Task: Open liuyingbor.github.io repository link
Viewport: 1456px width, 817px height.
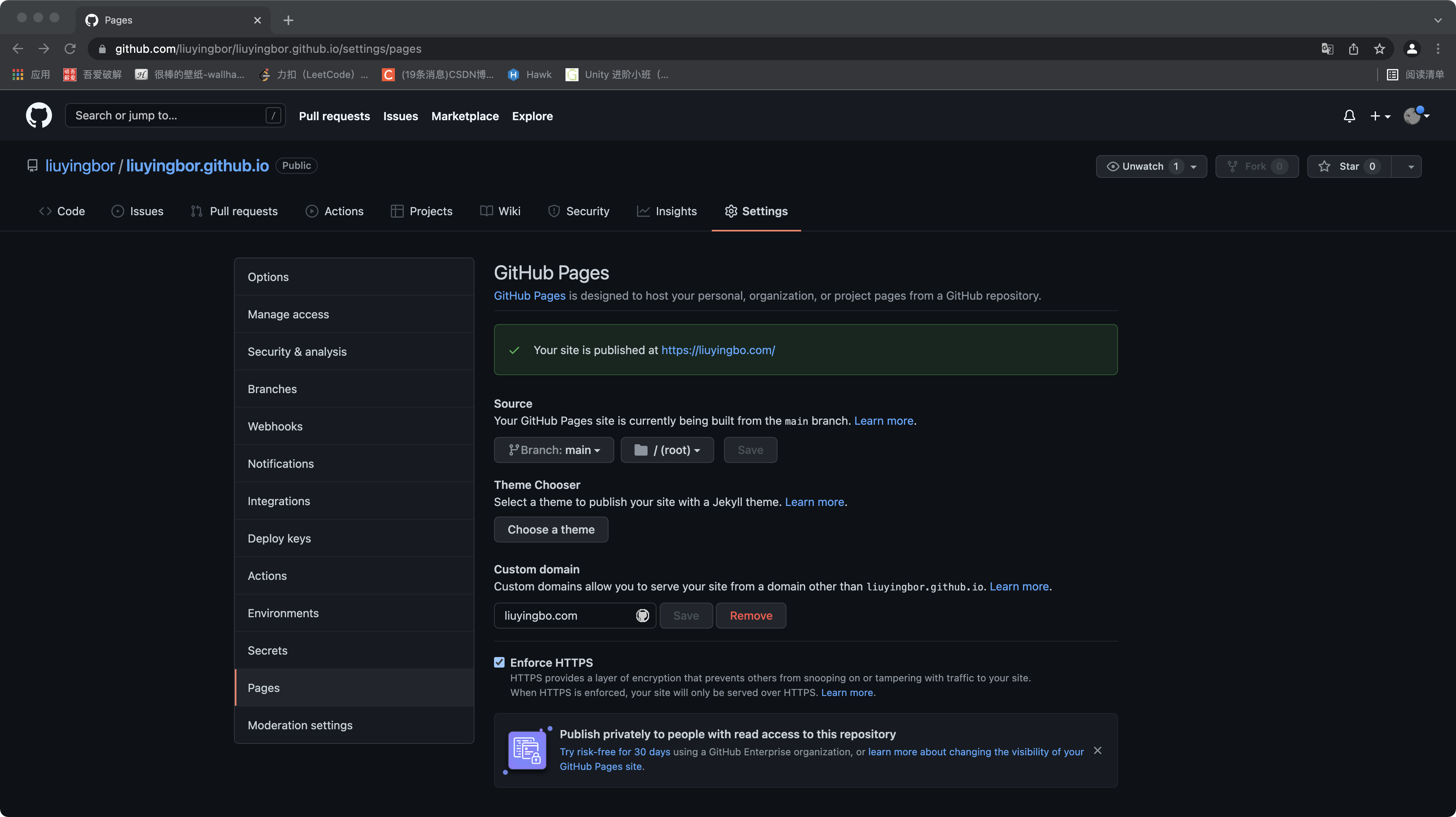Action: pyautogui.click(x=197, y=166)
